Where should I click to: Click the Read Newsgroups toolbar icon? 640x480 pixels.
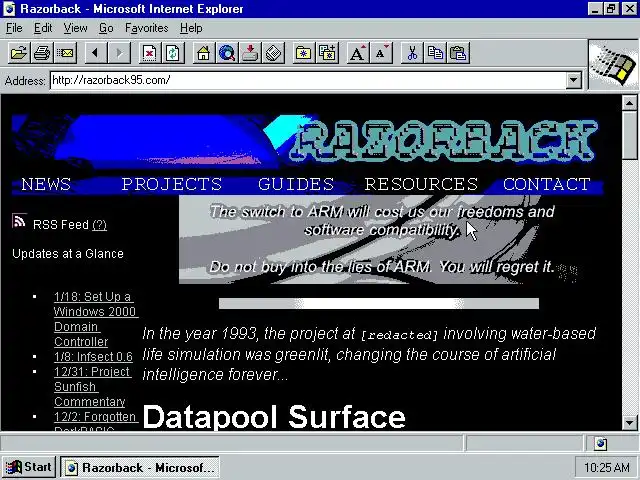point(250,53)
